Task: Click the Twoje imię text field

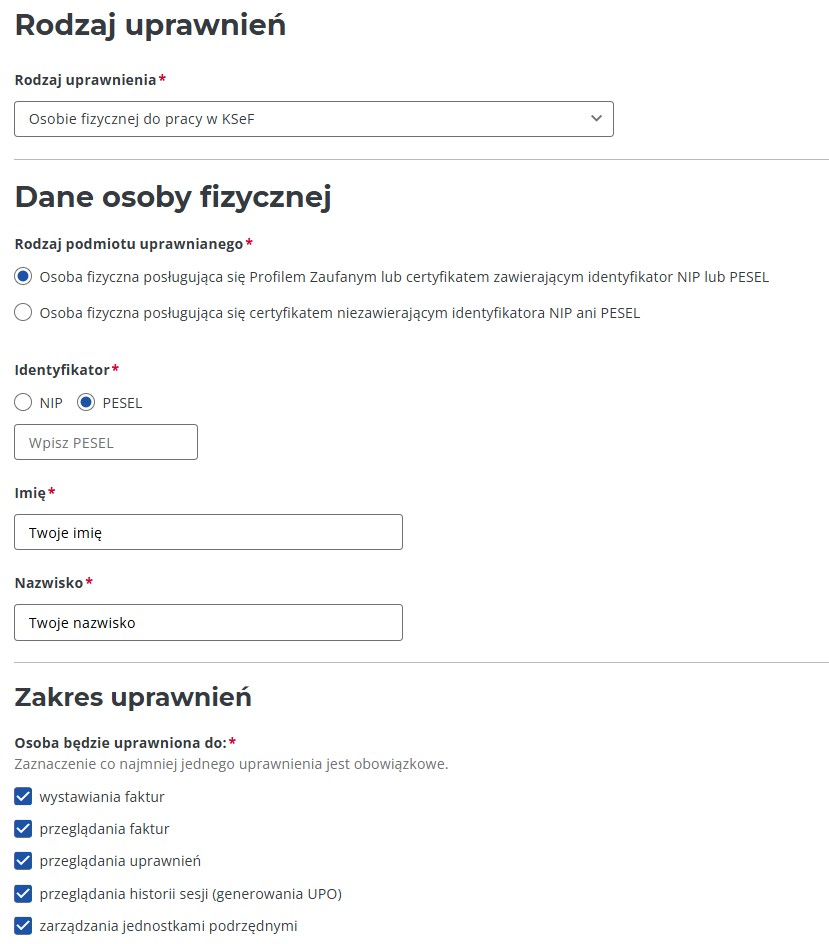Action: pos(208,532)
